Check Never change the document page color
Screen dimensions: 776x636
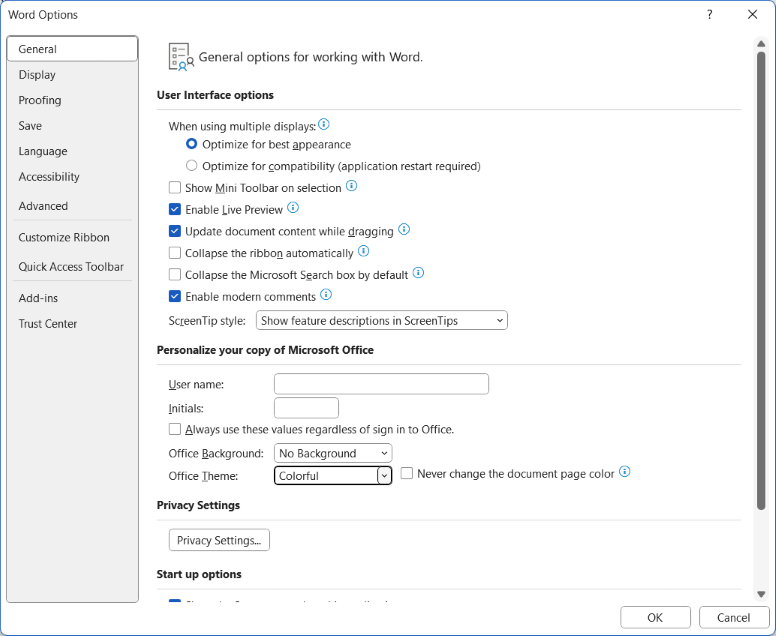click(x=407, y=474)
